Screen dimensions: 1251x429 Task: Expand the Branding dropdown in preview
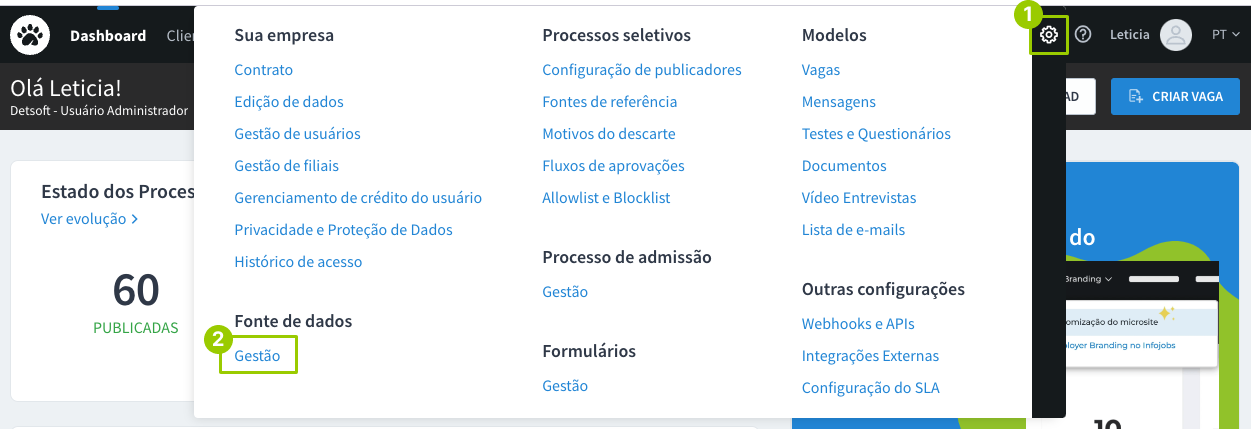point(1088,279)
